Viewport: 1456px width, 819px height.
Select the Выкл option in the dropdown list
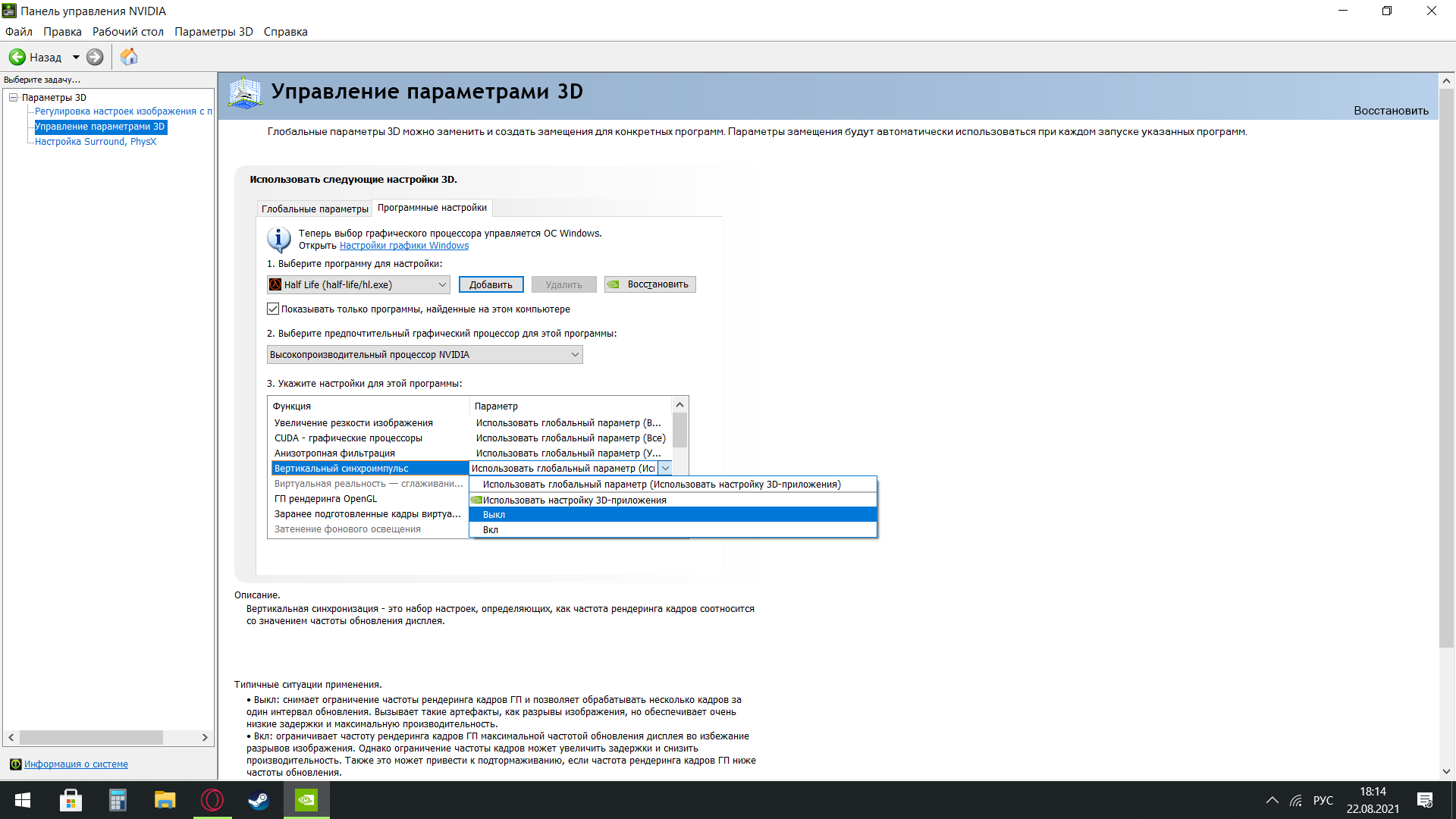(x=494, y=515)
